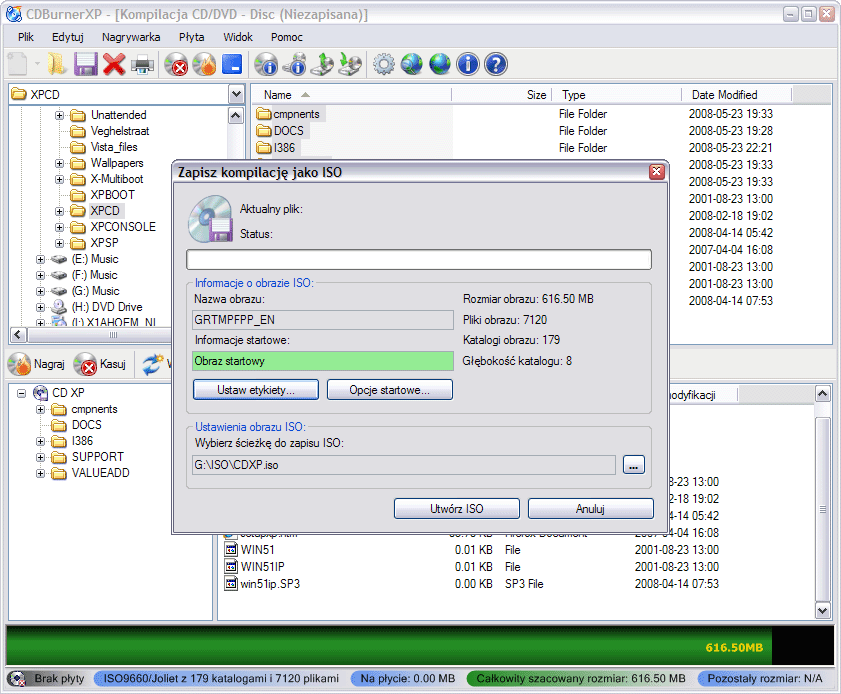Click the Kasuj erase button
Screen dimensions: 841x694
tap(100, 364)
